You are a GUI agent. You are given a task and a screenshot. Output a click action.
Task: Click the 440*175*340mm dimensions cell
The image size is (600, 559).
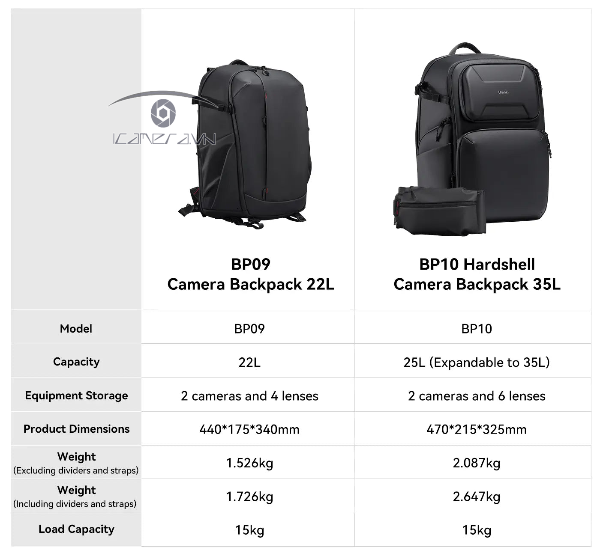coord(250,430)
